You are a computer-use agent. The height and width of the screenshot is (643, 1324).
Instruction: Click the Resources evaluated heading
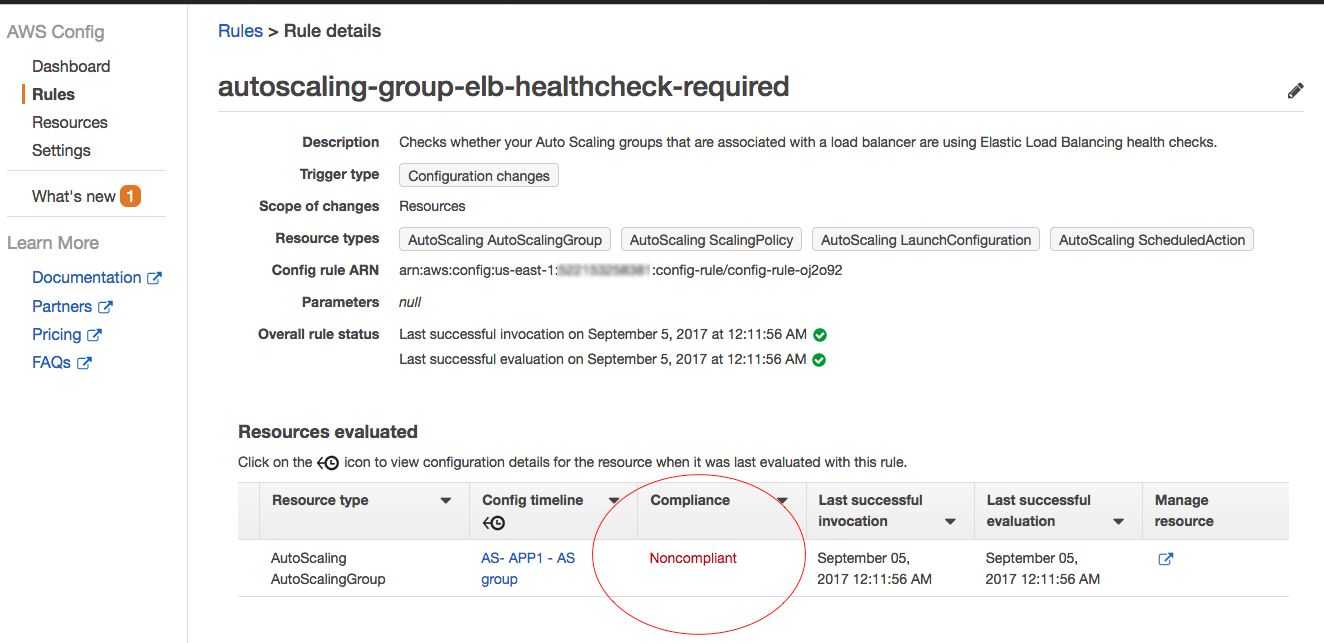[328, 432]
